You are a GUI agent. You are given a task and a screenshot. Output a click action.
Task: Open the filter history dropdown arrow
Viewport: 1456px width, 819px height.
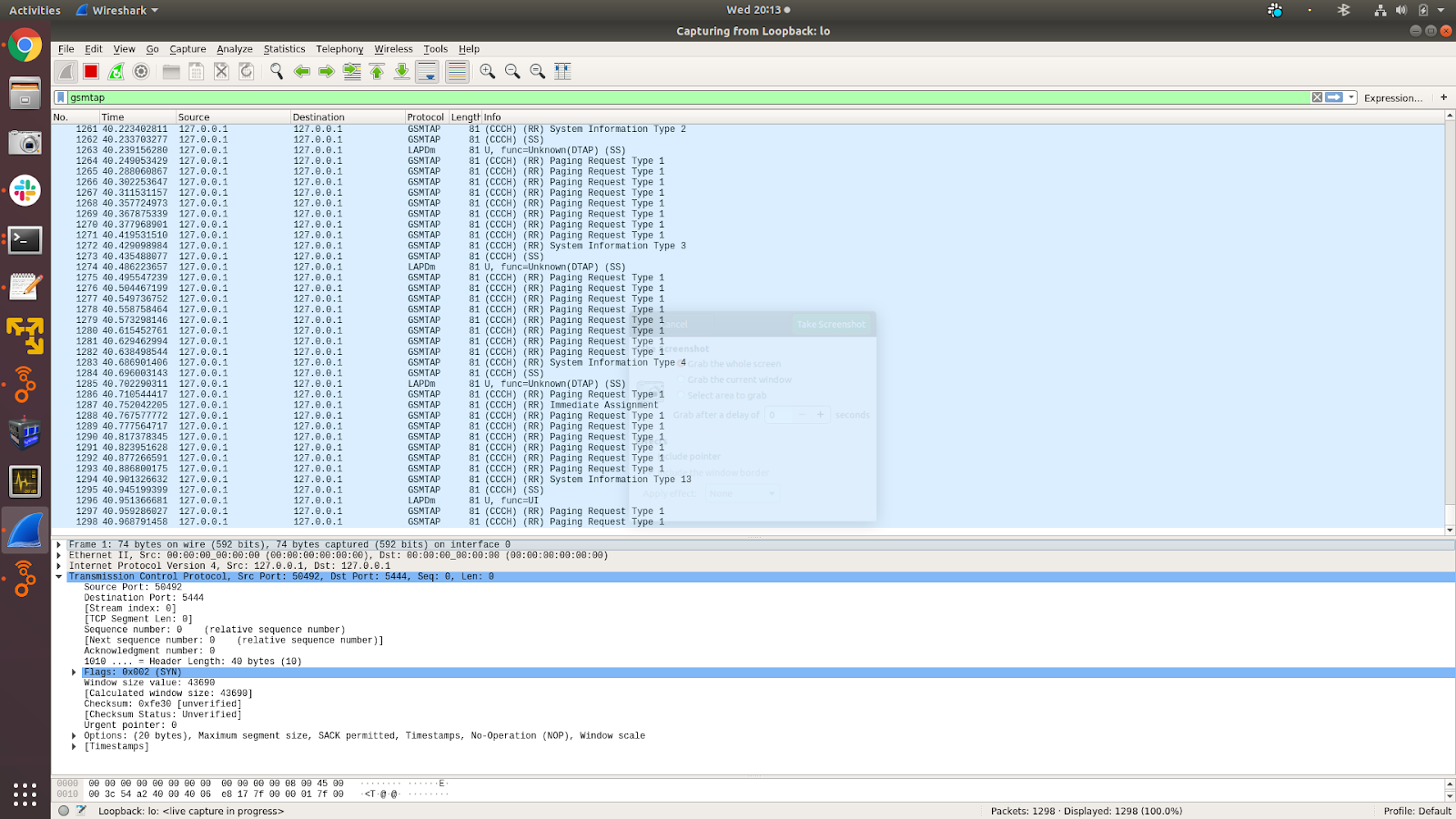click(1352, 97)
